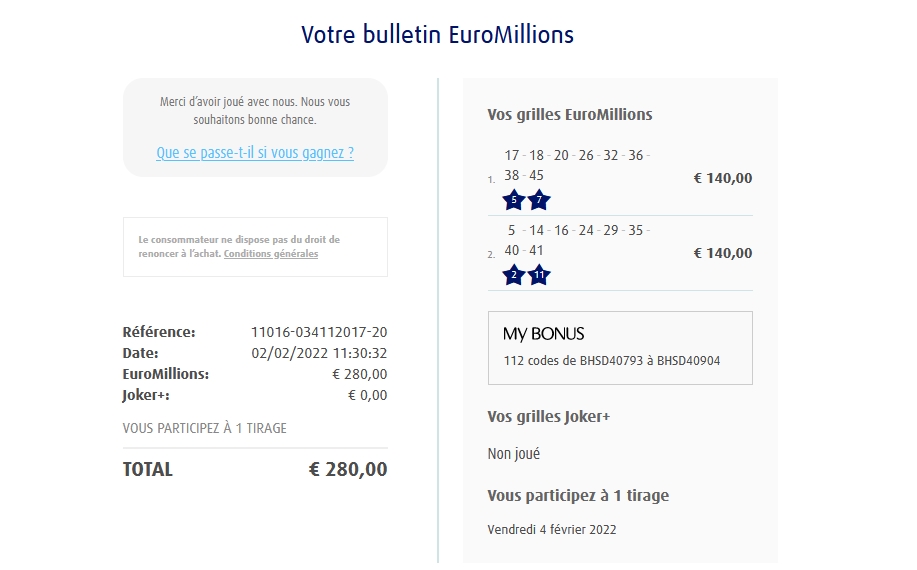This screenshot has width=917, height=570.
Task: Click the star number 7 icon
Action: [x=539, y=200]
